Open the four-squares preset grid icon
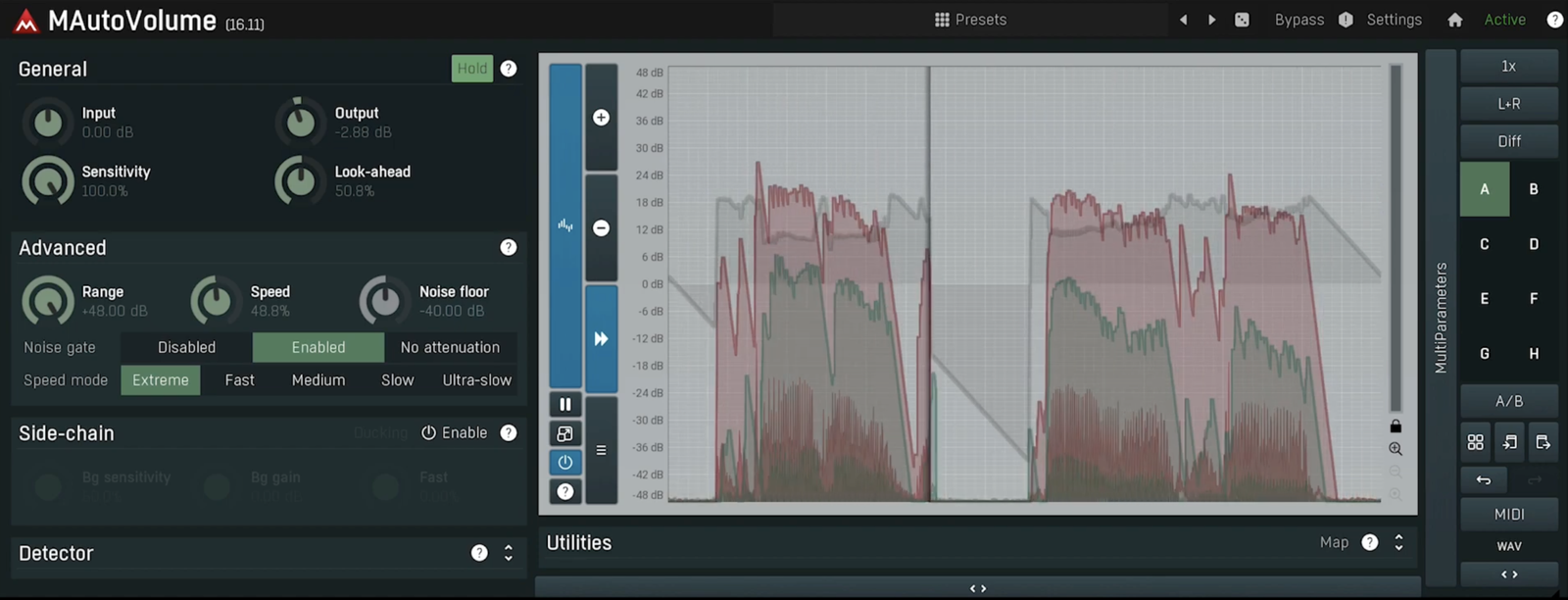1568x600 pixels. pos(1475,442)
